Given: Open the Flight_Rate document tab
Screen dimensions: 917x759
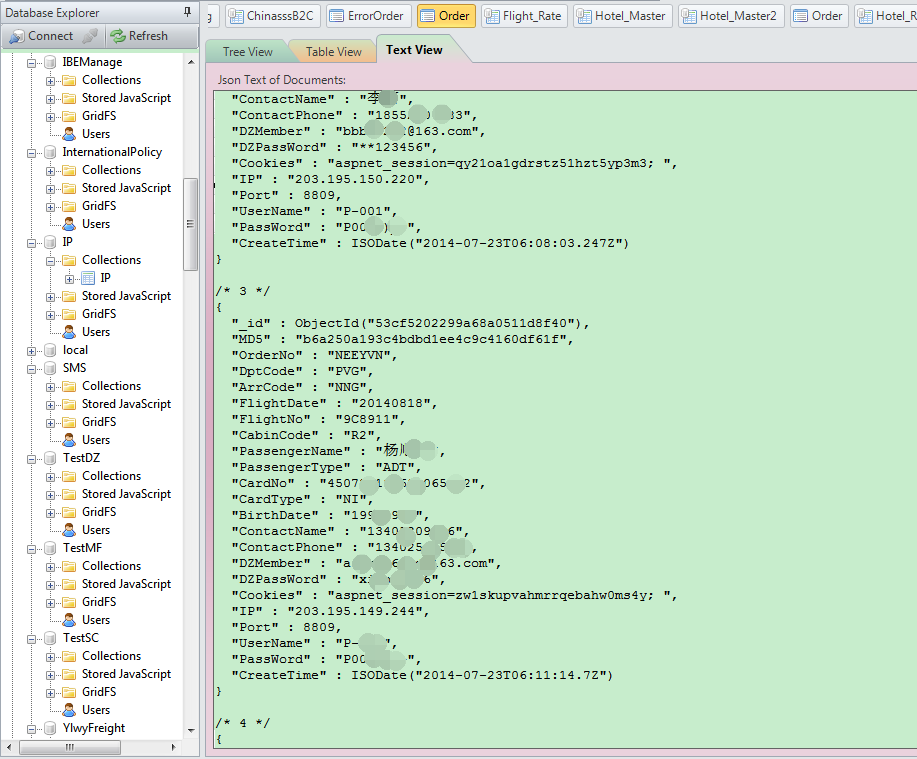Looking at the screenshot, I should tap(525, 16).
